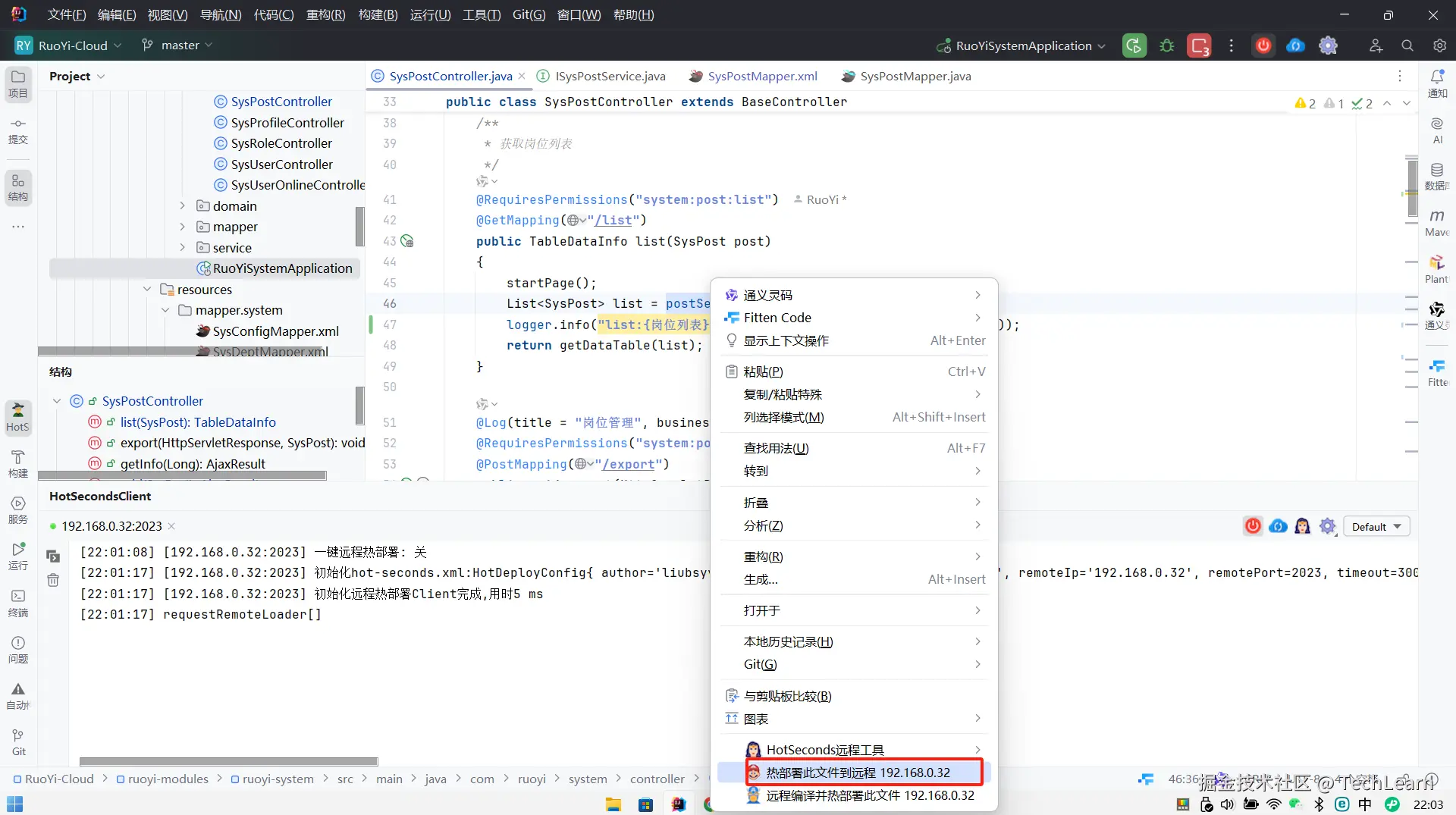Open Windows Start menu
This screenshot has width=1456, height=815.
[x=15, y=804]
